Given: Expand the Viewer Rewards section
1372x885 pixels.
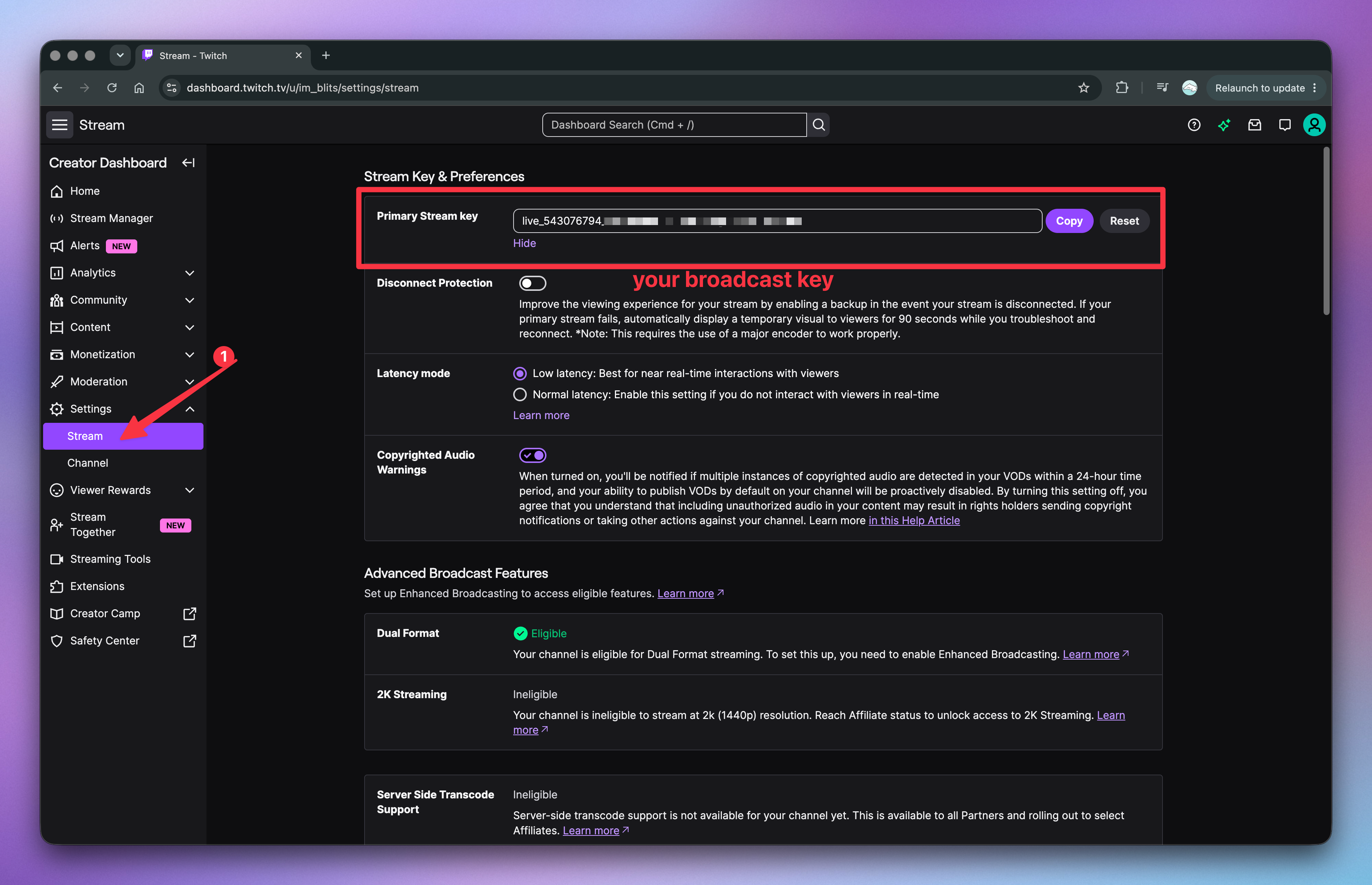Looking at the screenshot, I should (189, 490).
